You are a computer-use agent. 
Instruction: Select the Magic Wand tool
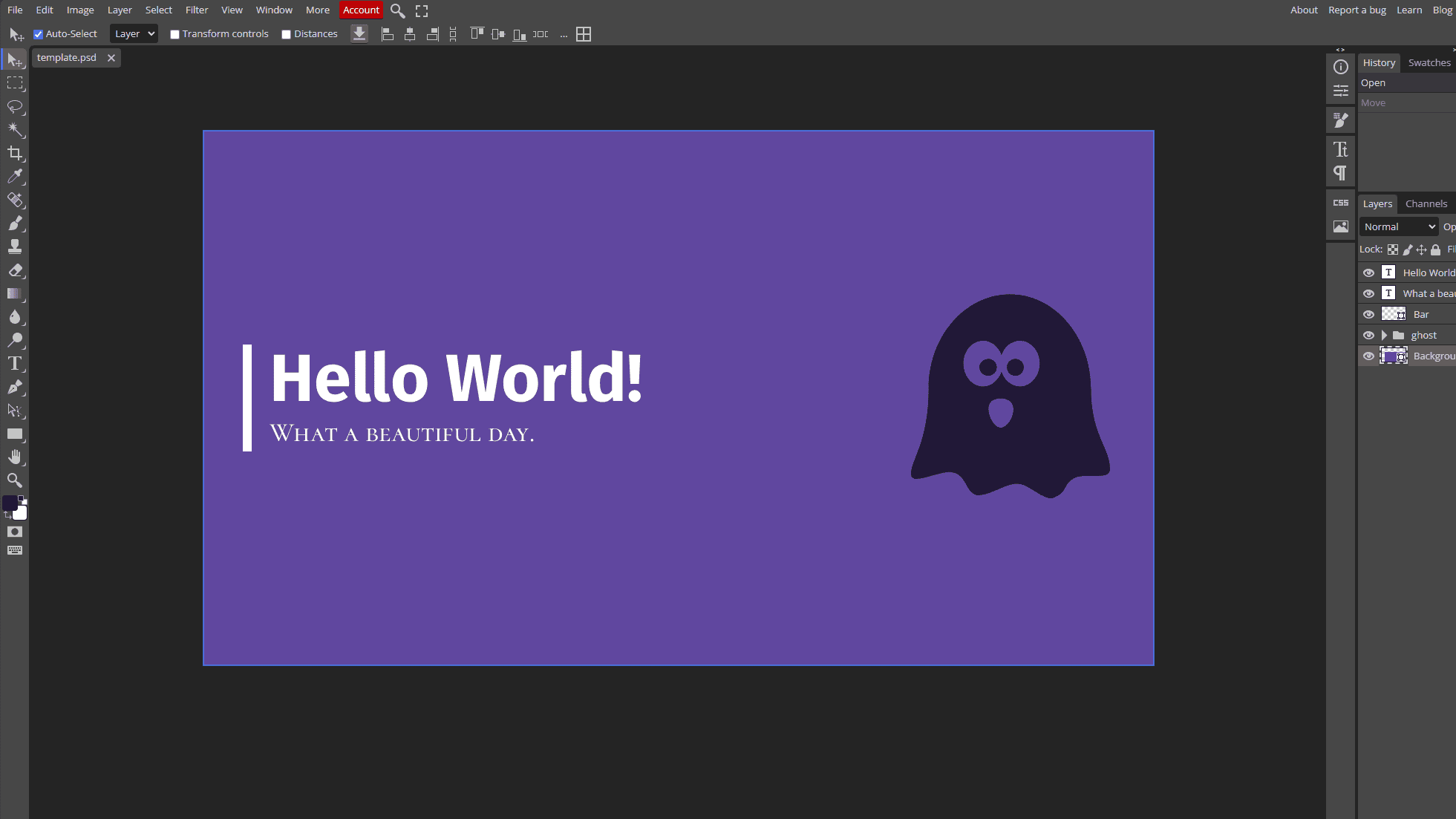(x=15, y=130)
